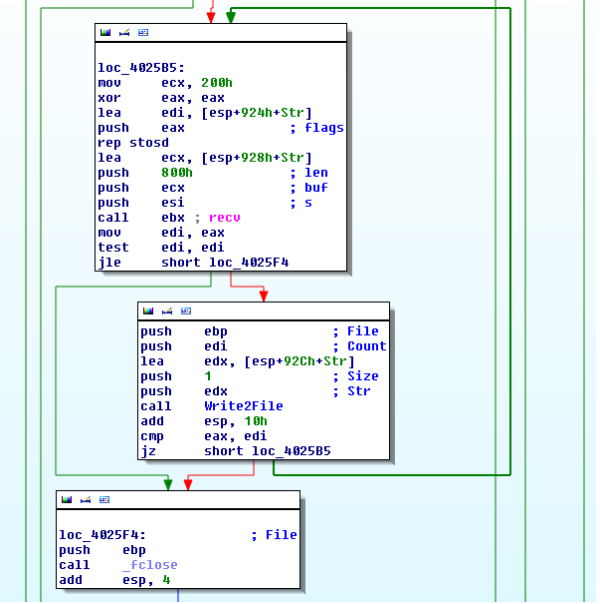Click pencil edit icon on Write2File block
This screenshot has width=600, height=604.
167,311
